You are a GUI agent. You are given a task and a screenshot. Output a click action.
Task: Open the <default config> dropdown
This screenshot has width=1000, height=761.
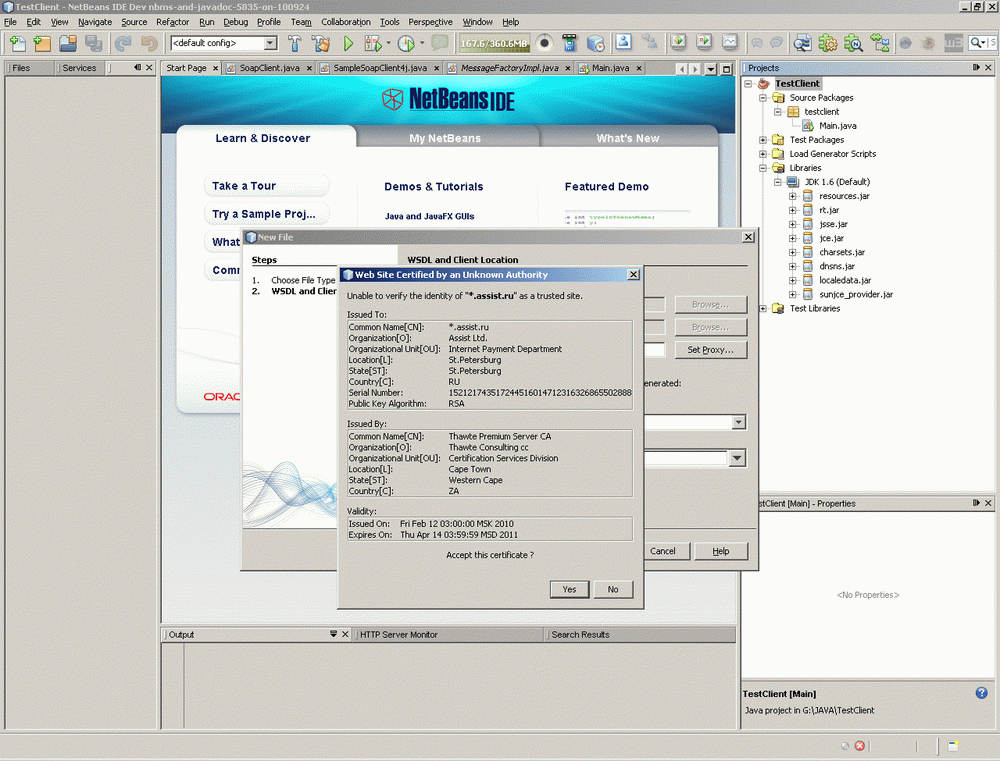tap(270, 43)
